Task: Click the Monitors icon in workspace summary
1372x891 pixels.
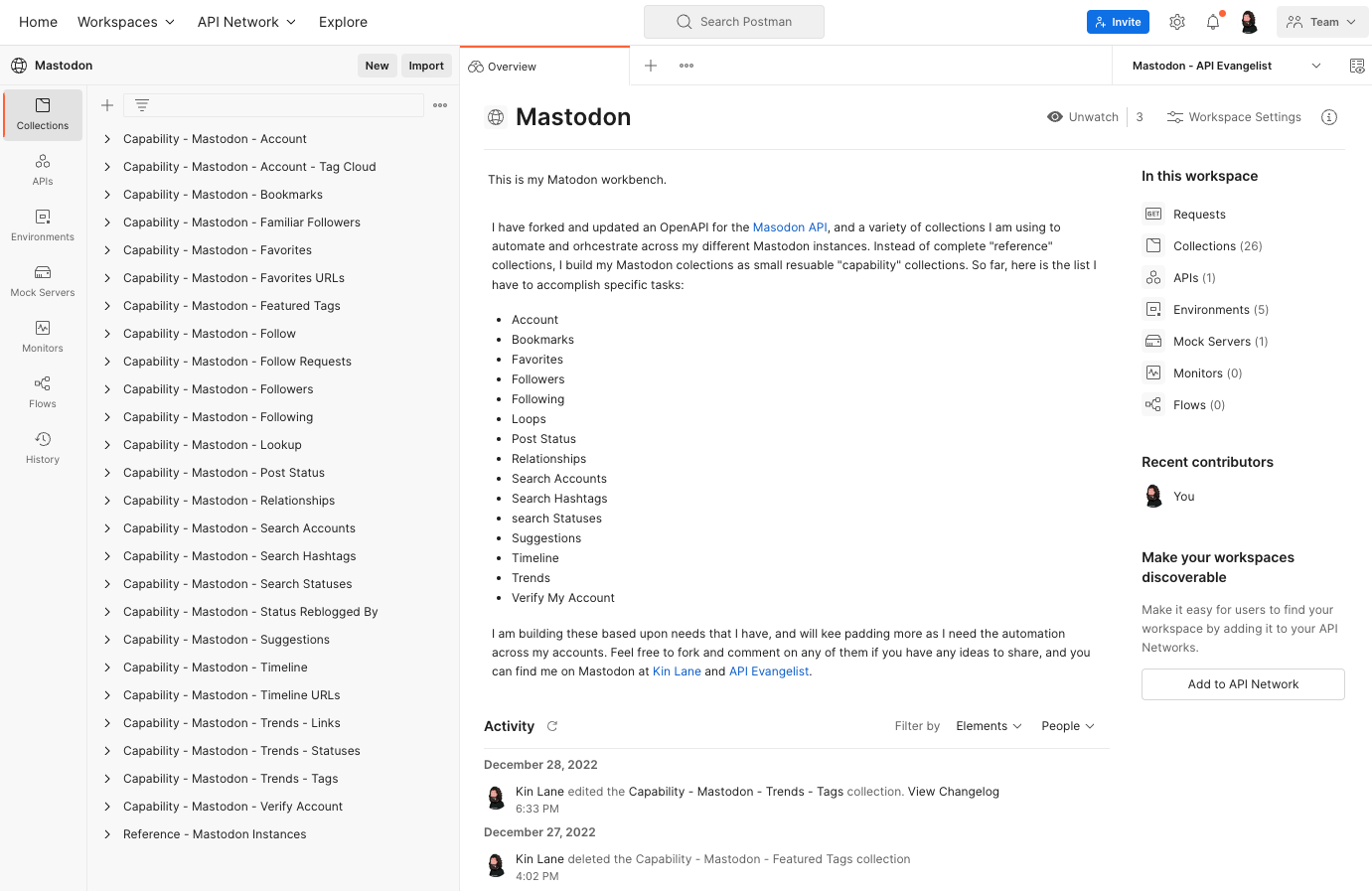Action: coord(1153,372)
